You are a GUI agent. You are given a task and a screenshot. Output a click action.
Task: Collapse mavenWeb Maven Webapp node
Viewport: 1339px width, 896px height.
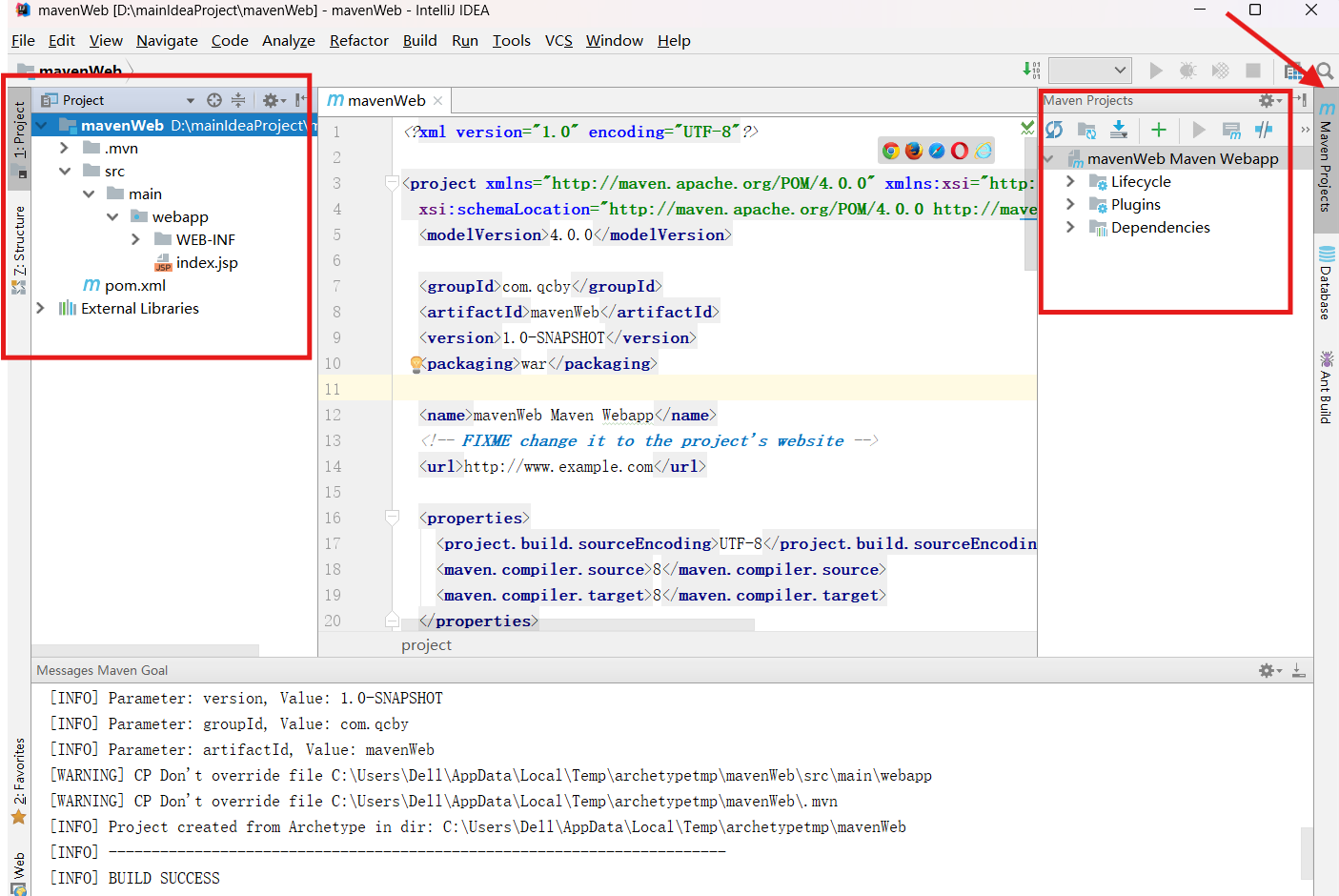click(1049, 158)
